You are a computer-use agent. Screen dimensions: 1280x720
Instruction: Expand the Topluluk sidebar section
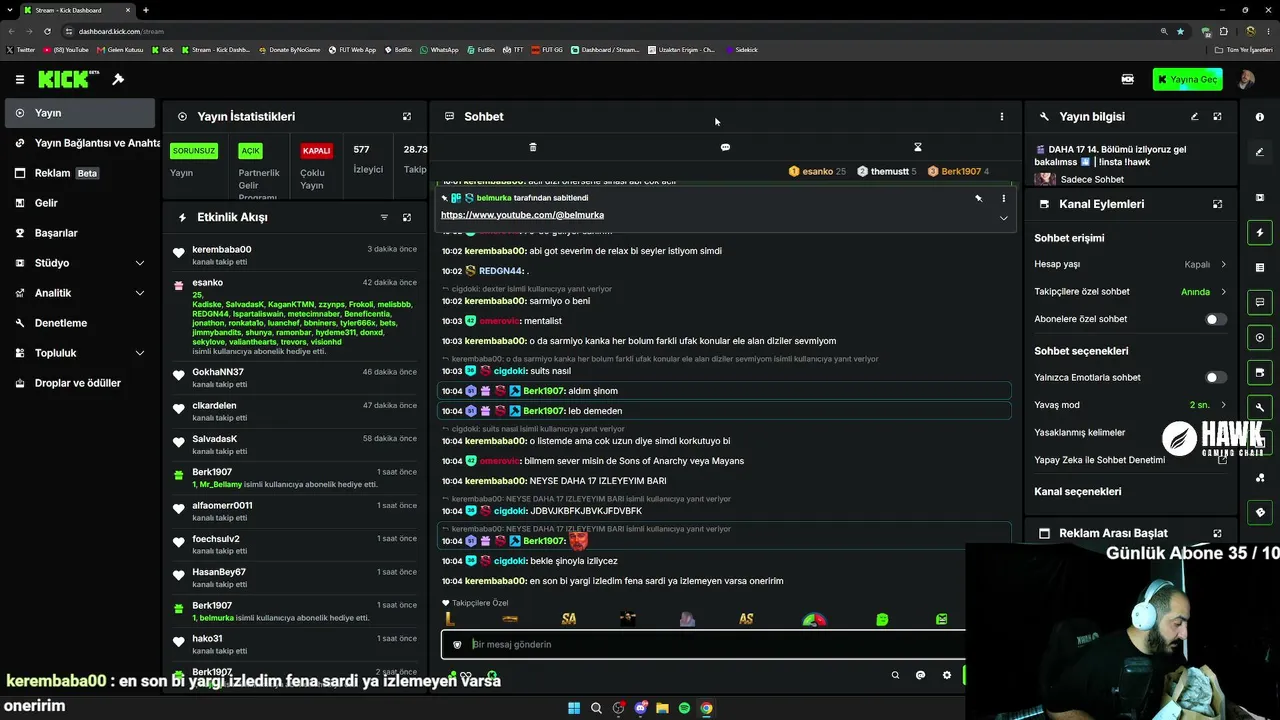coord(80,353)
